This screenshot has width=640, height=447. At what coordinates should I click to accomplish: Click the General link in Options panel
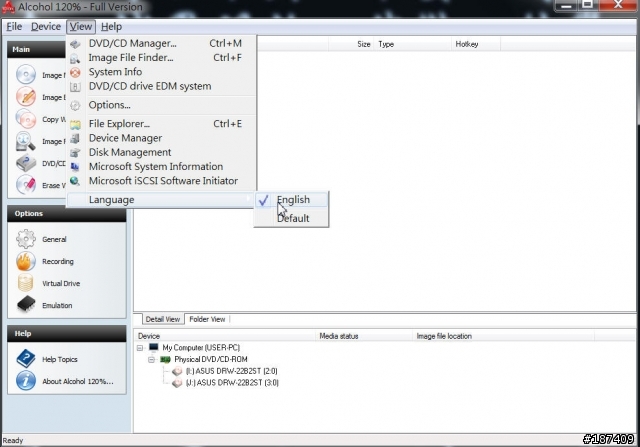[x=54, y=239]
